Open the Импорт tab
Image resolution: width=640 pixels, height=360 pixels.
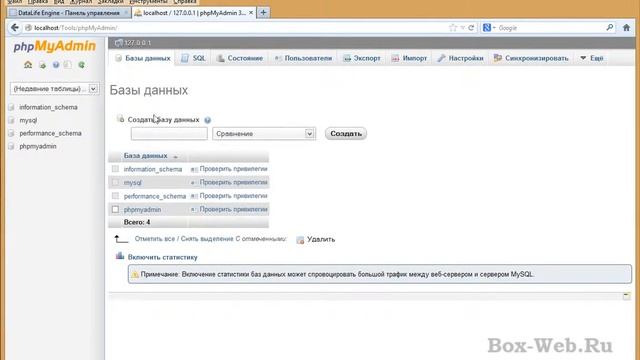[409, 58]
